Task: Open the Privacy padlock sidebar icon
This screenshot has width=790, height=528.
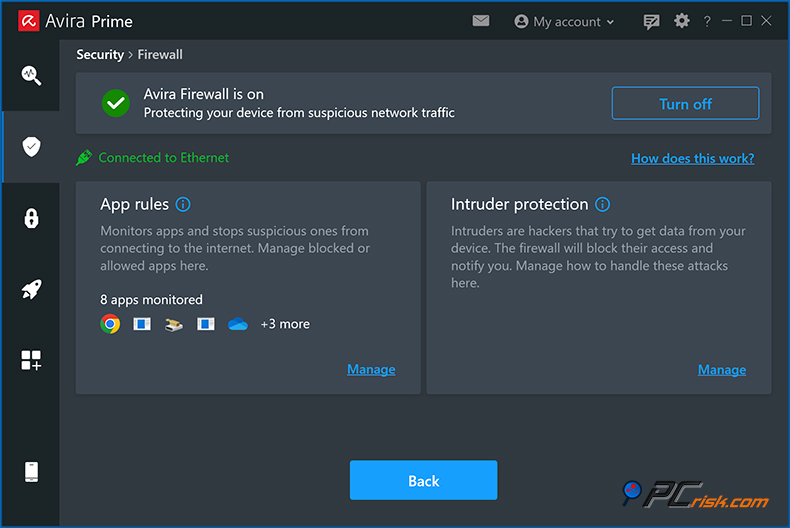Action: pyautogui.click(x=31, y=218)
